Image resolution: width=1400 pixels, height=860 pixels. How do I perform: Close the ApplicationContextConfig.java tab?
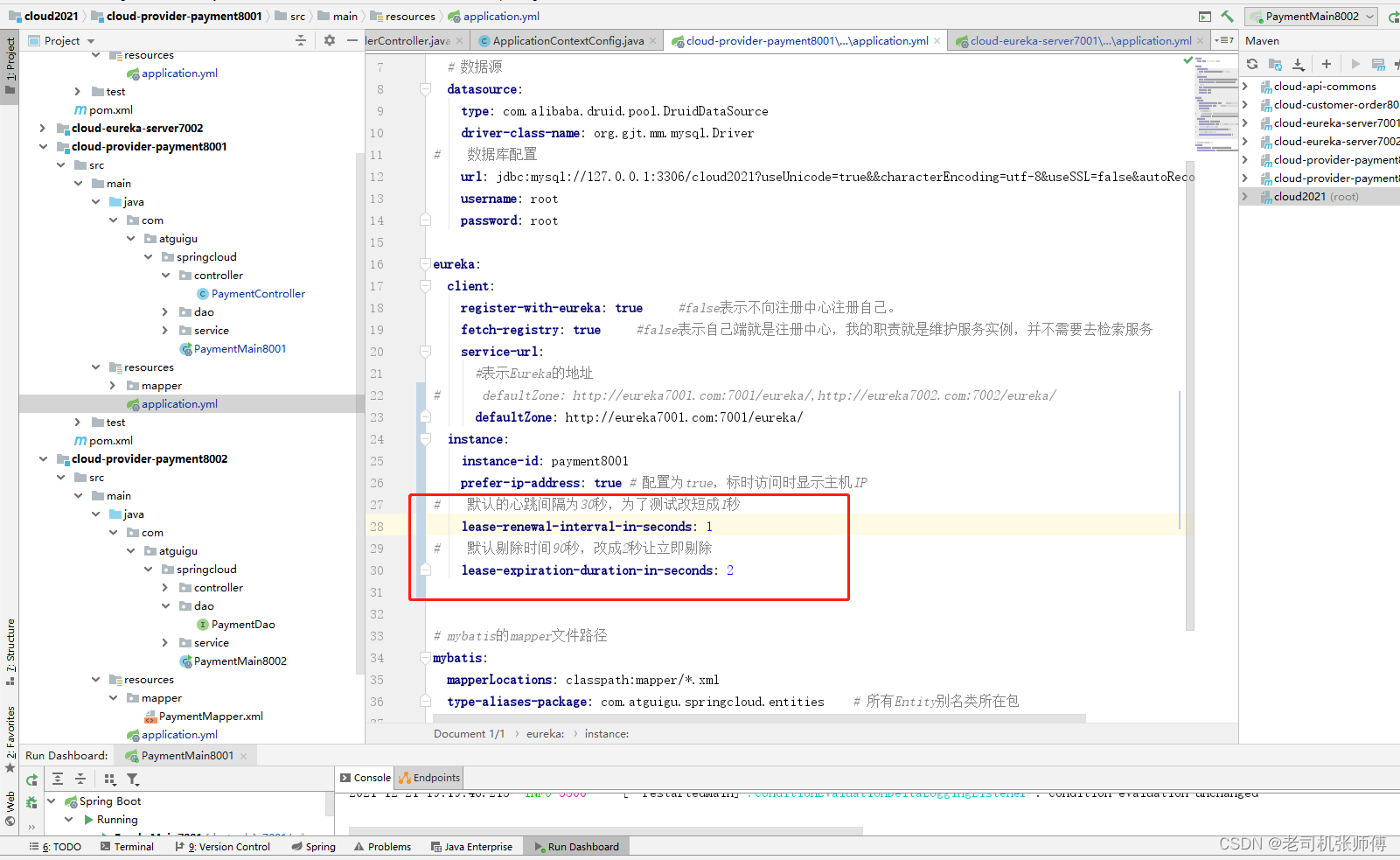click(x=652, y=40)
